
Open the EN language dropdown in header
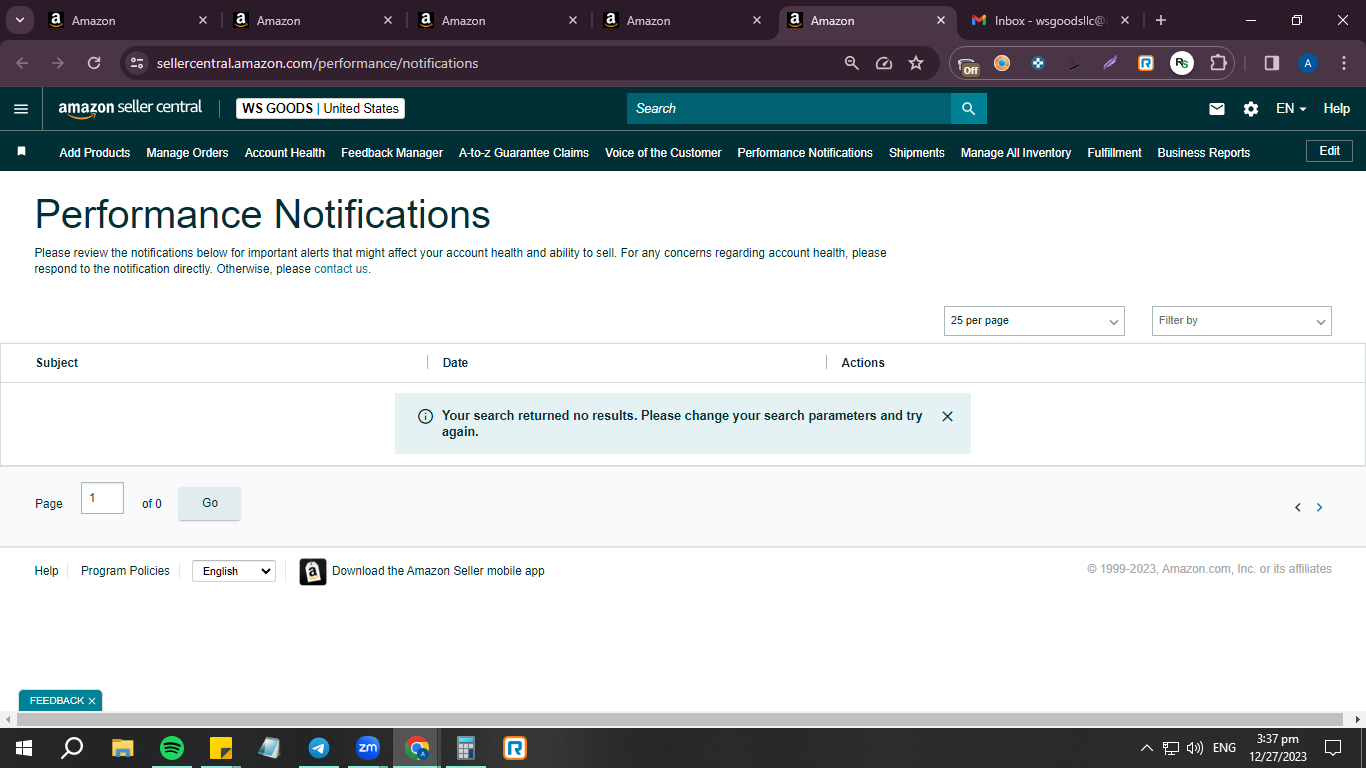pos(1291,109)
